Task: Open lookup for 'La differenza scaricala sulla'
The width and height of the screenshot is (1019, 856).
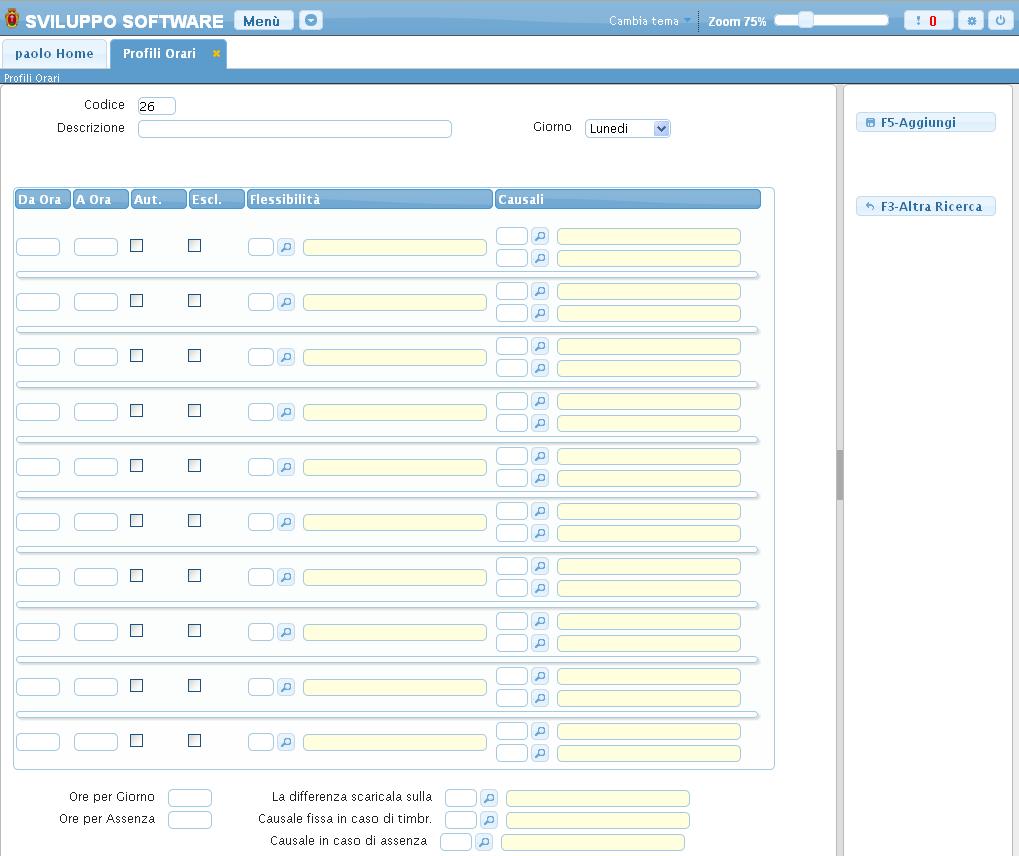Action: (489, 798)
